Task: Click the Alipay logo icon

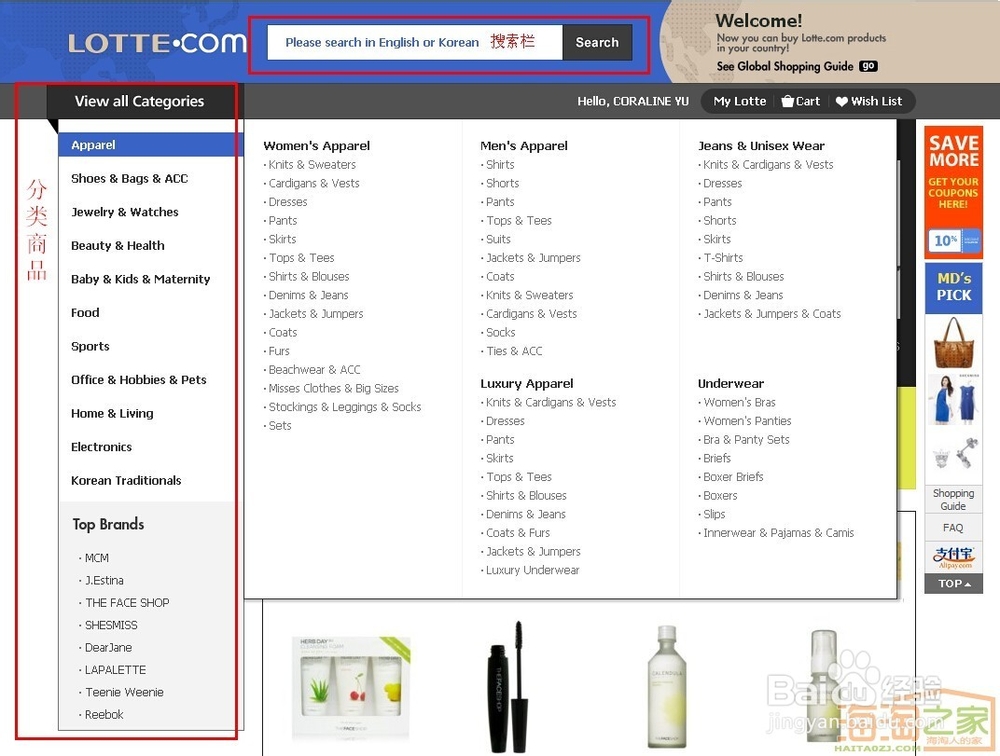Action: [x=953, y=557]
